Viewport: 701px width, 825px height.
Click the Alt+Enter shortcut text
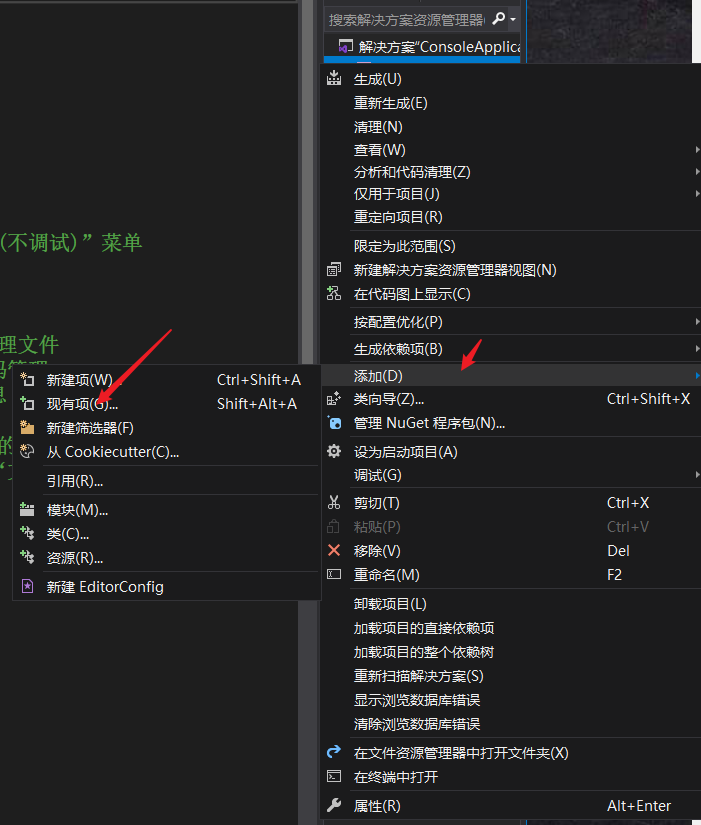639,806
